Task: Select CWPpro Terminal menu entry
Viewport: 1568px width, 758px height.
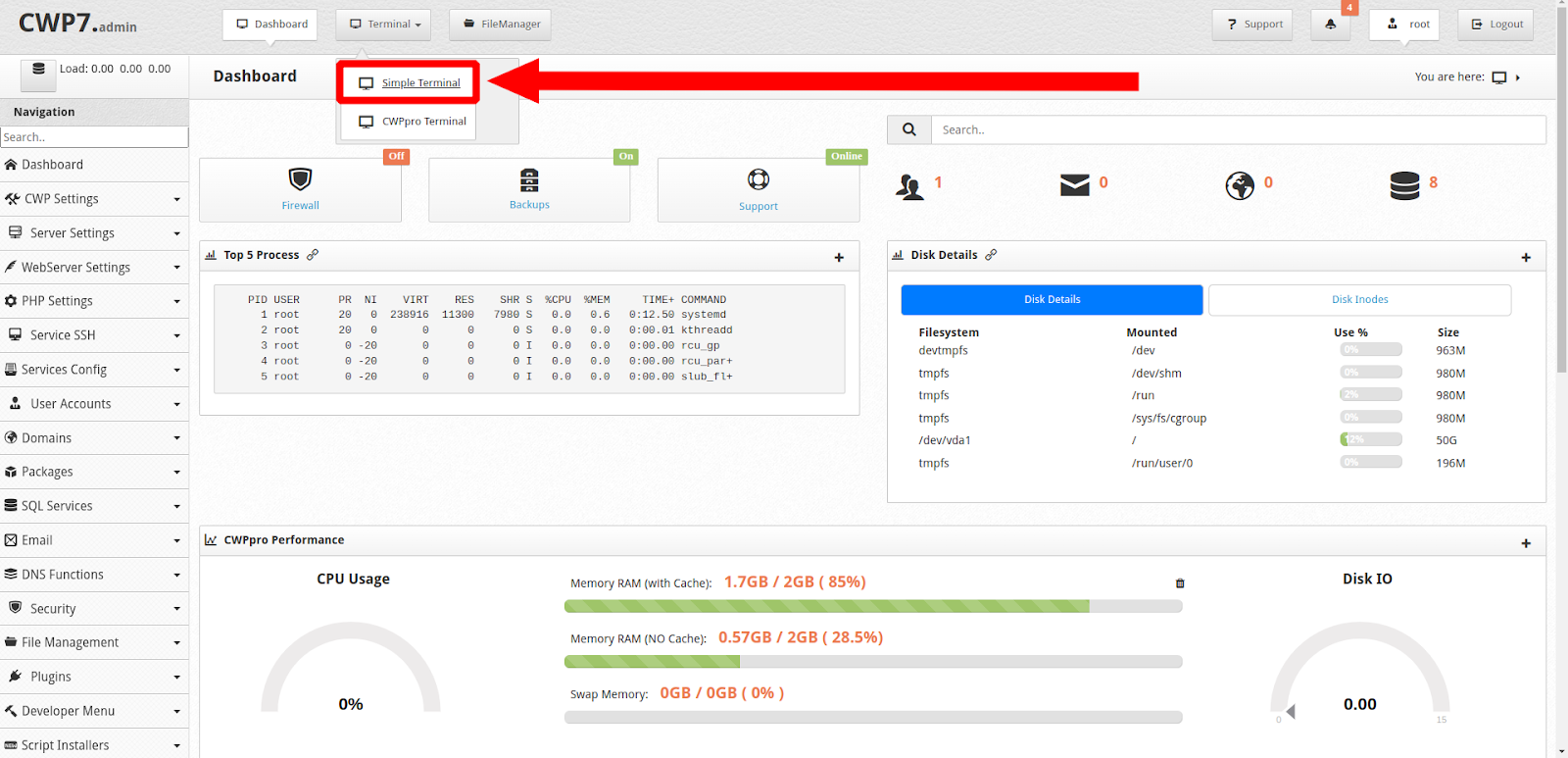Action: (x=409, y=122)
